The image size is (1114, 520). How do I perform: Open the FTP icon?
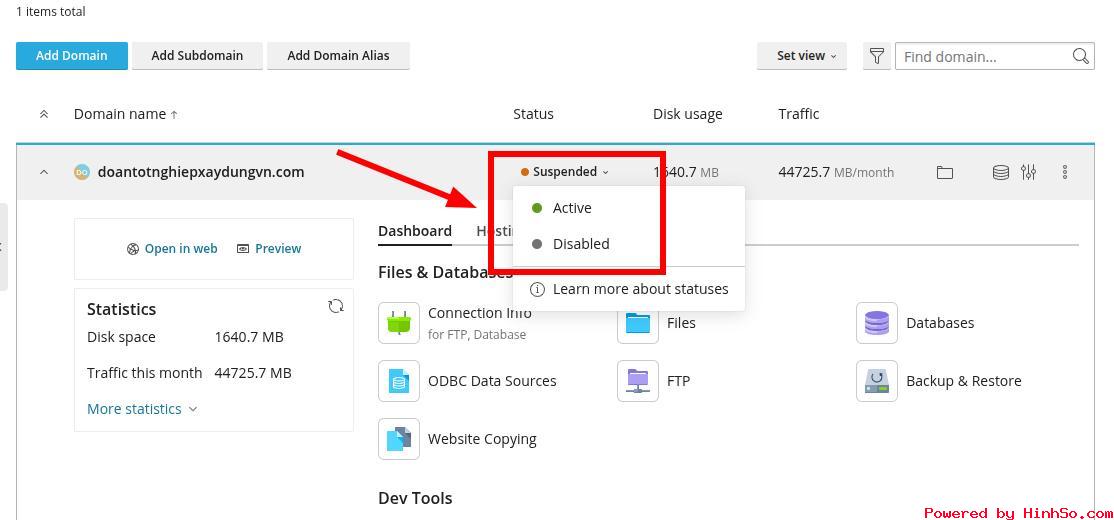click(637, 381)
